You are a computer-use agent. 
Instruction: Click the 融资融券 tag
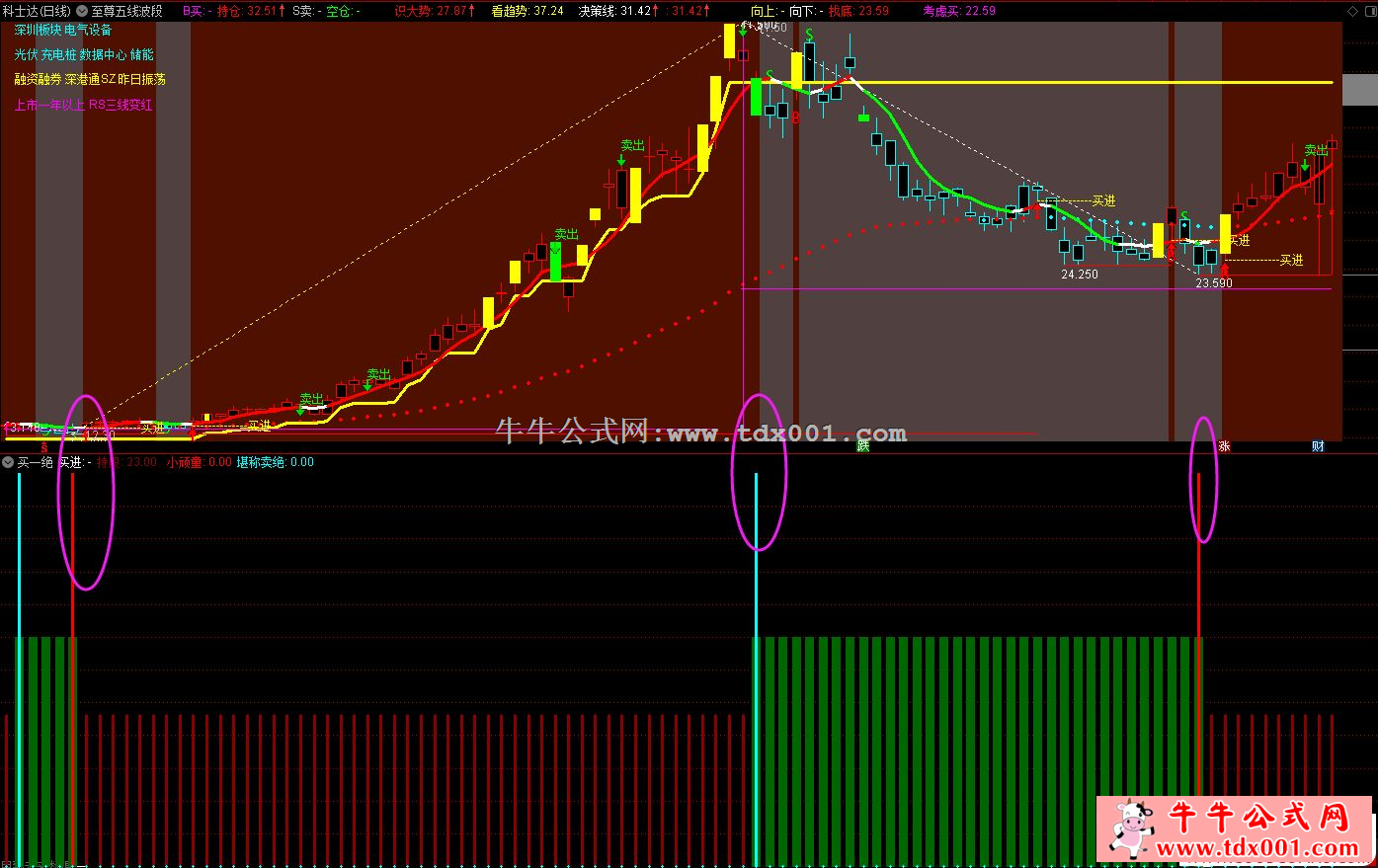(38, 79)
